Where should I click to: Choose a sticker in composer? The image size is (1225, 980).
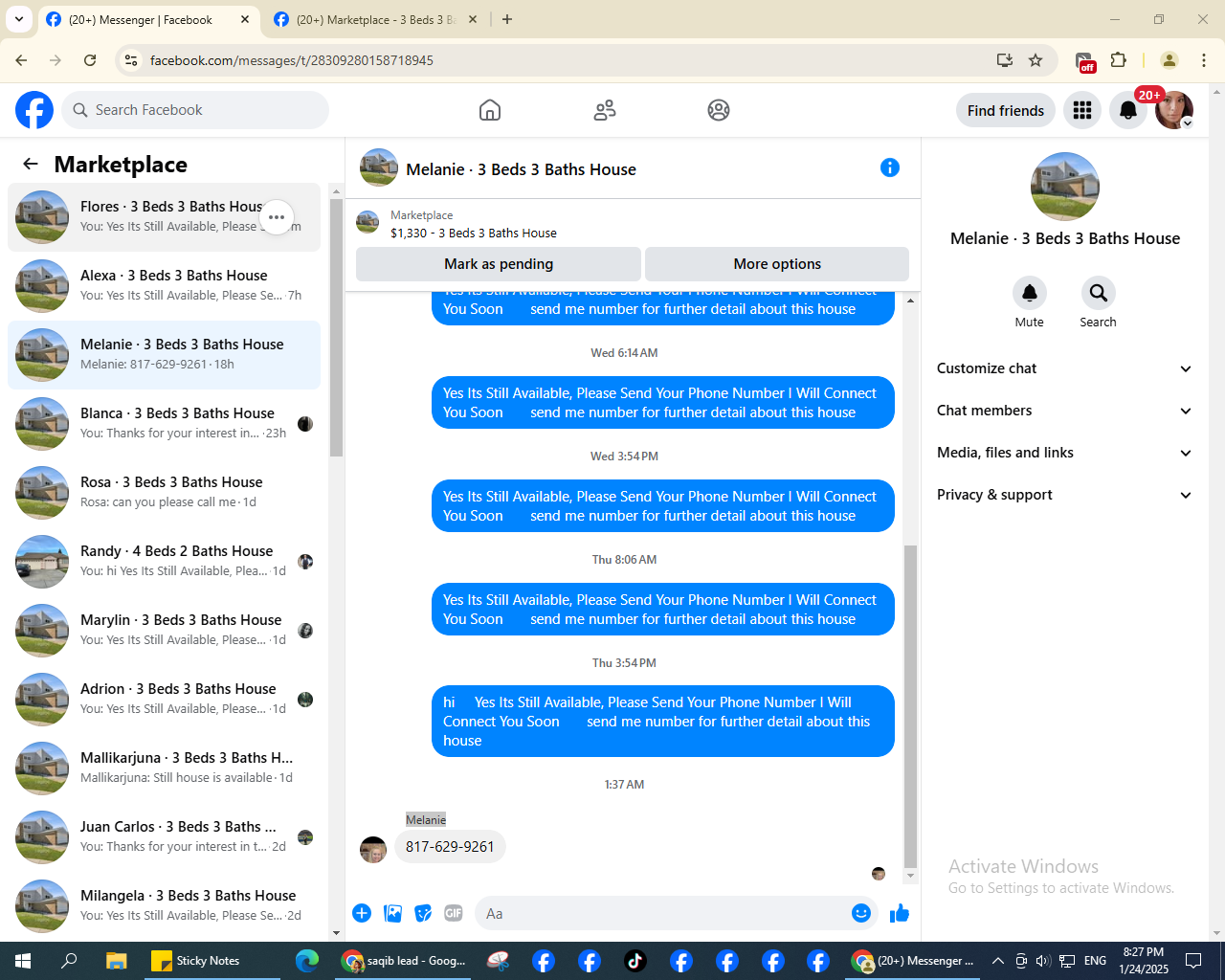(423, 913)
